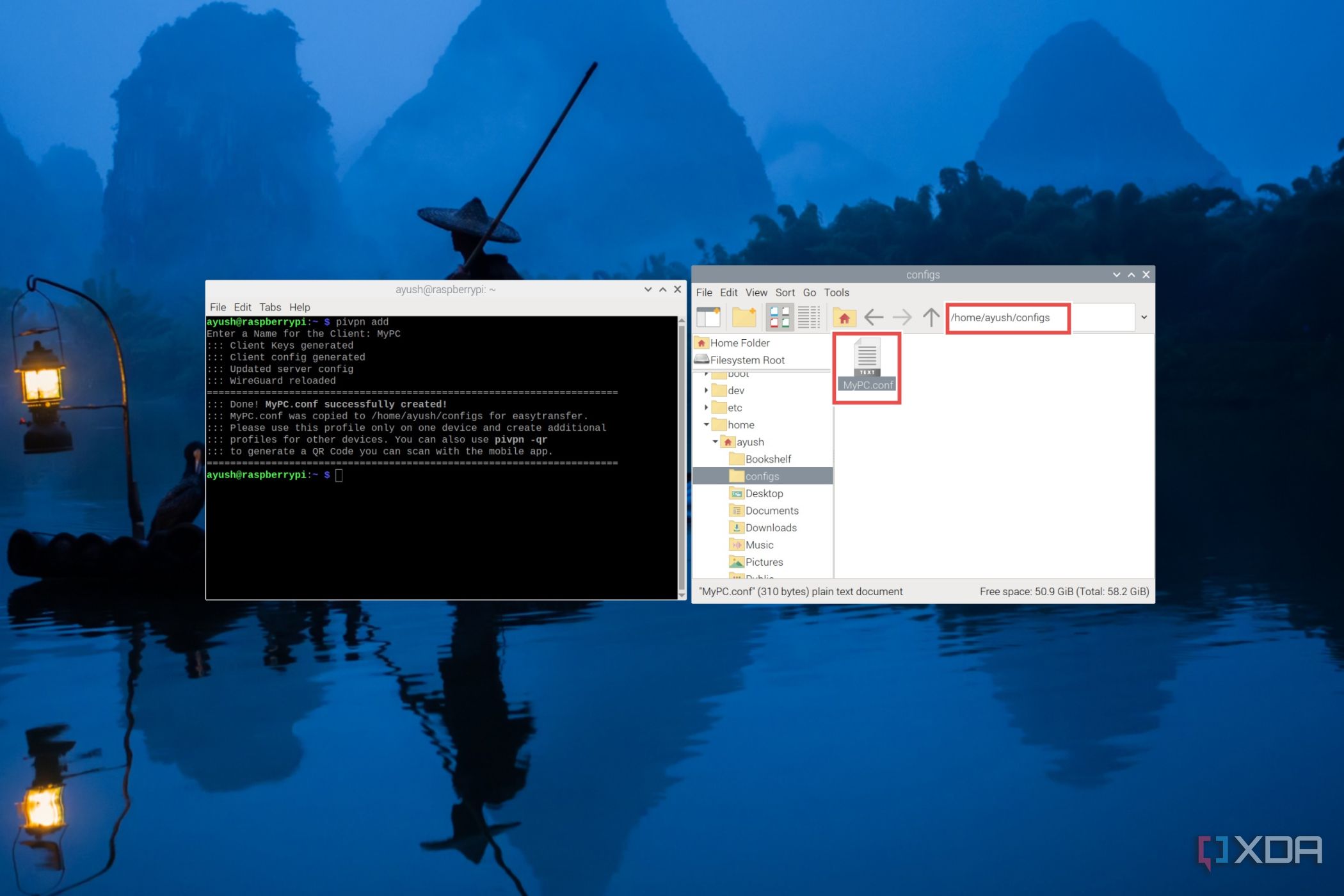Select Pictures folder in tree
The height and width of the screenshot is (896, 1344).
coord(756,562)
